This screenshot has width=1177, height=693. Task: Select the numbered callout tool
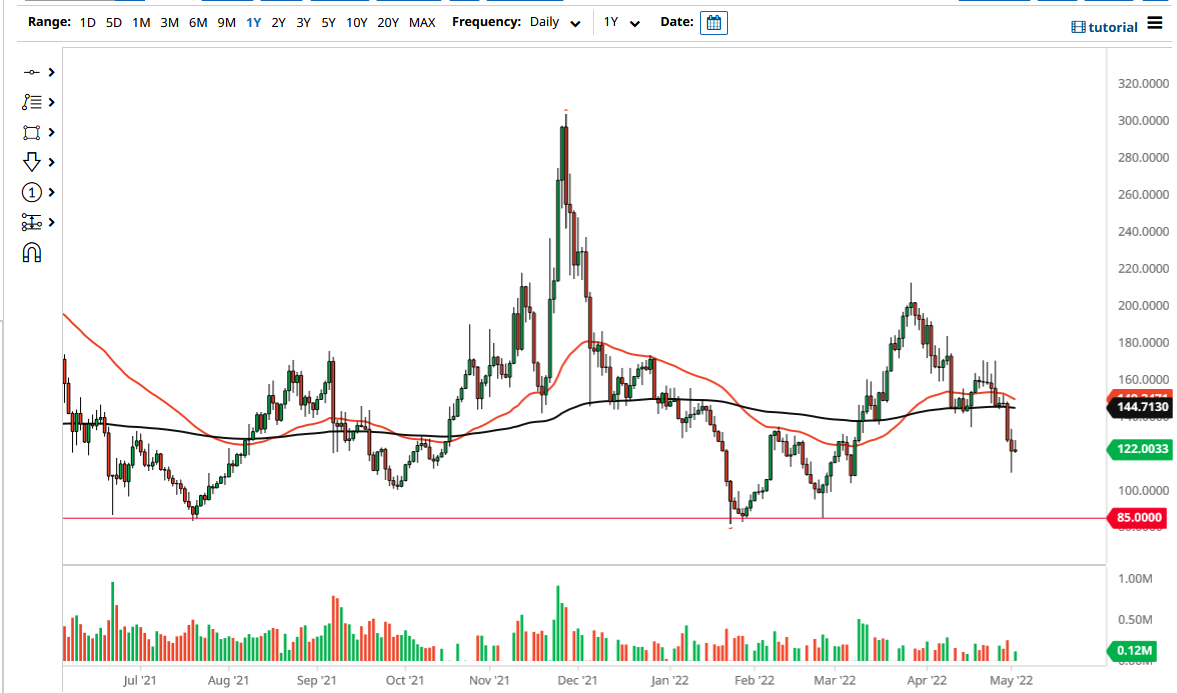click(31, 192)
